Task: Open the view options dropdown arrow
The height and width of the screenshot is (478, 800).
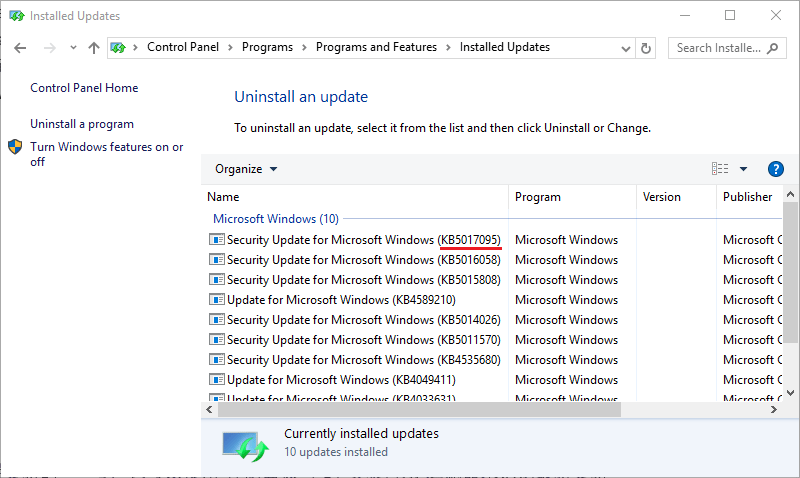Action: pyautogui.click(x=743, y=169)
